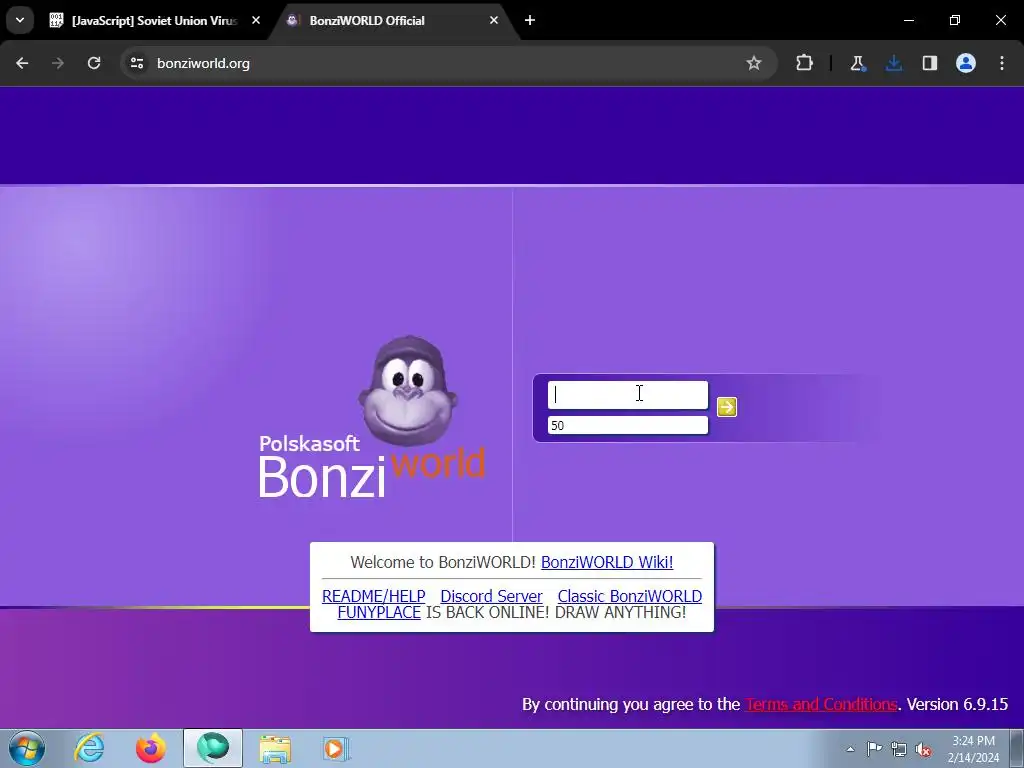Click the nickname input field

click(x=628, y=395)
